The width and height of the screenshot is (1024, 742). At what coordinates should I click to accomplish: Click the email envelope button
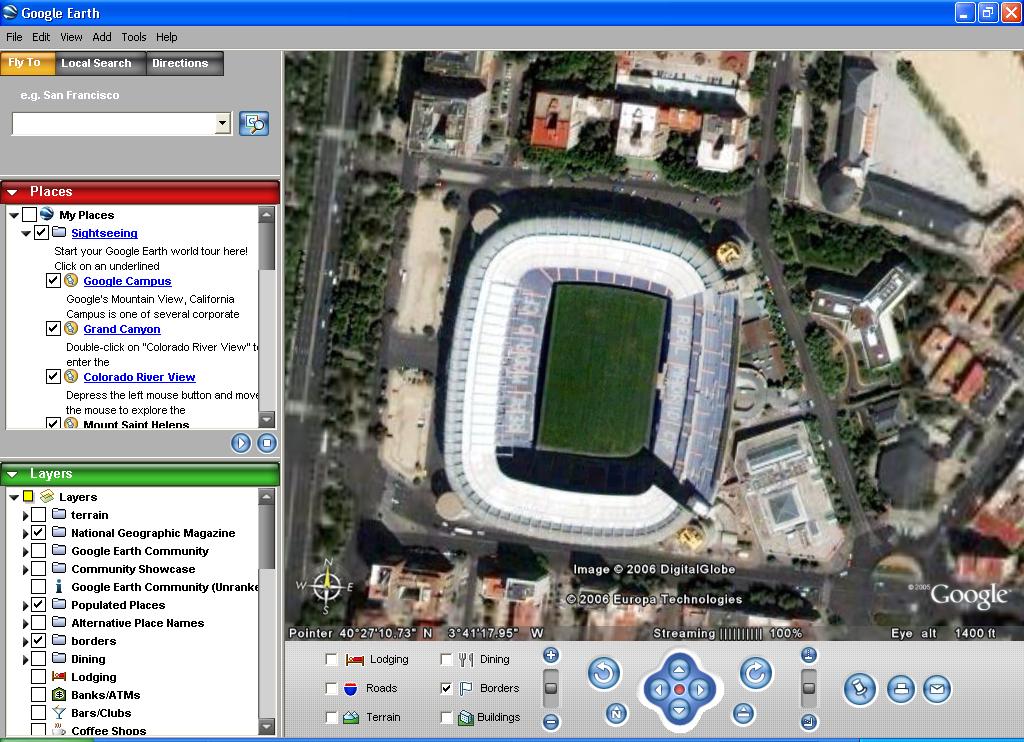pyautogui.click(x=936, y=689)
